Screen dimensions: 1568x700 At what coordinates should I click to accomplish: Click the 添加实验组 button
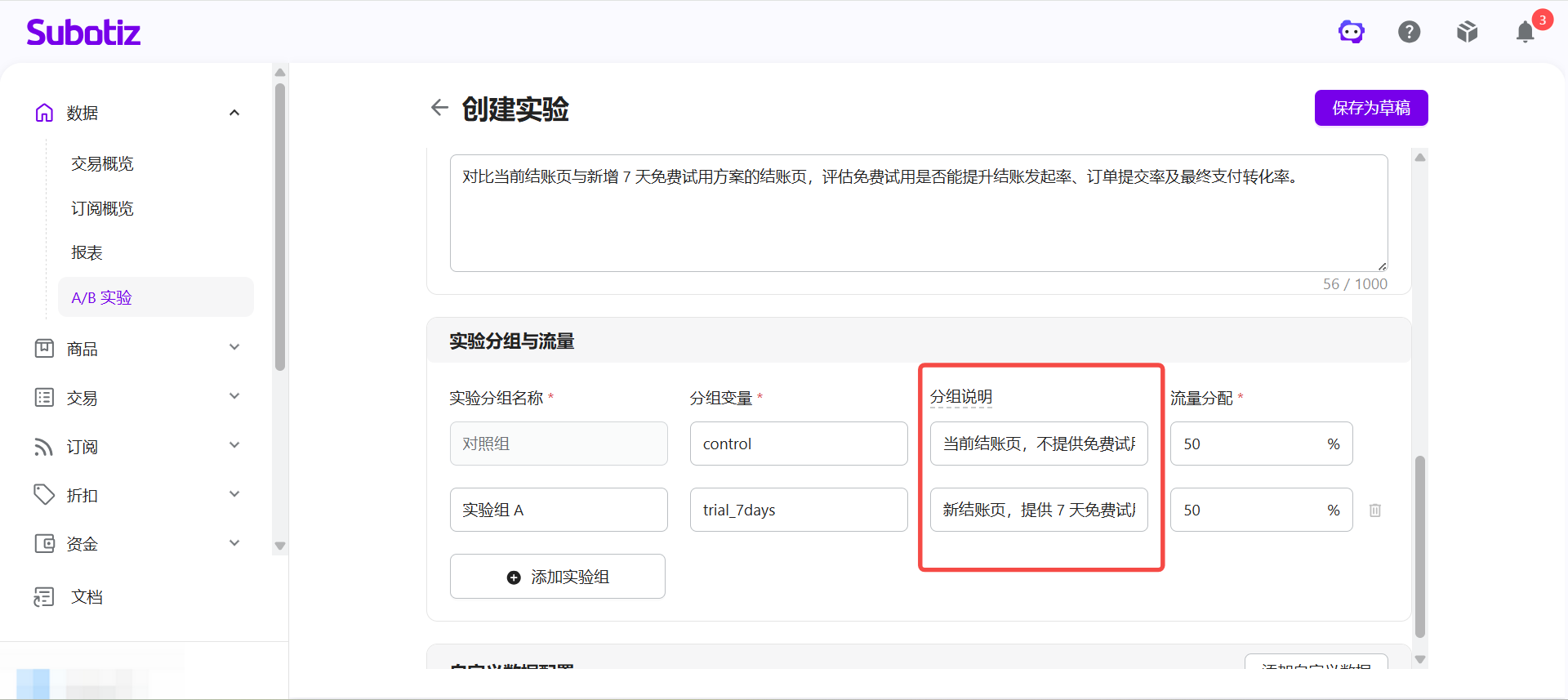pyautogui.click(x=558, y=577)
